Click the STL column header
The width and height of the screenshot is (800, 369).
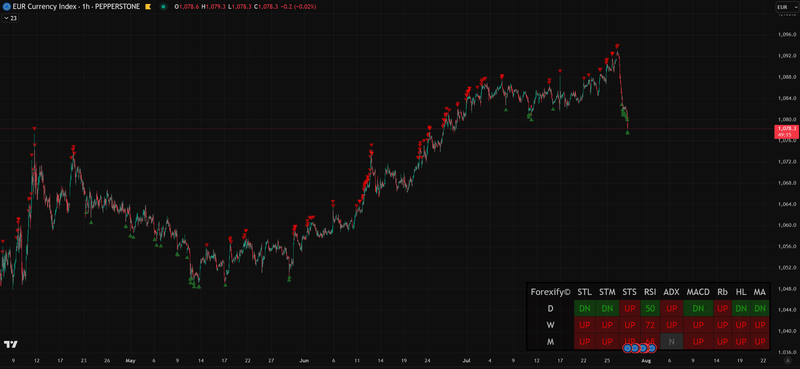pos(585,292)
